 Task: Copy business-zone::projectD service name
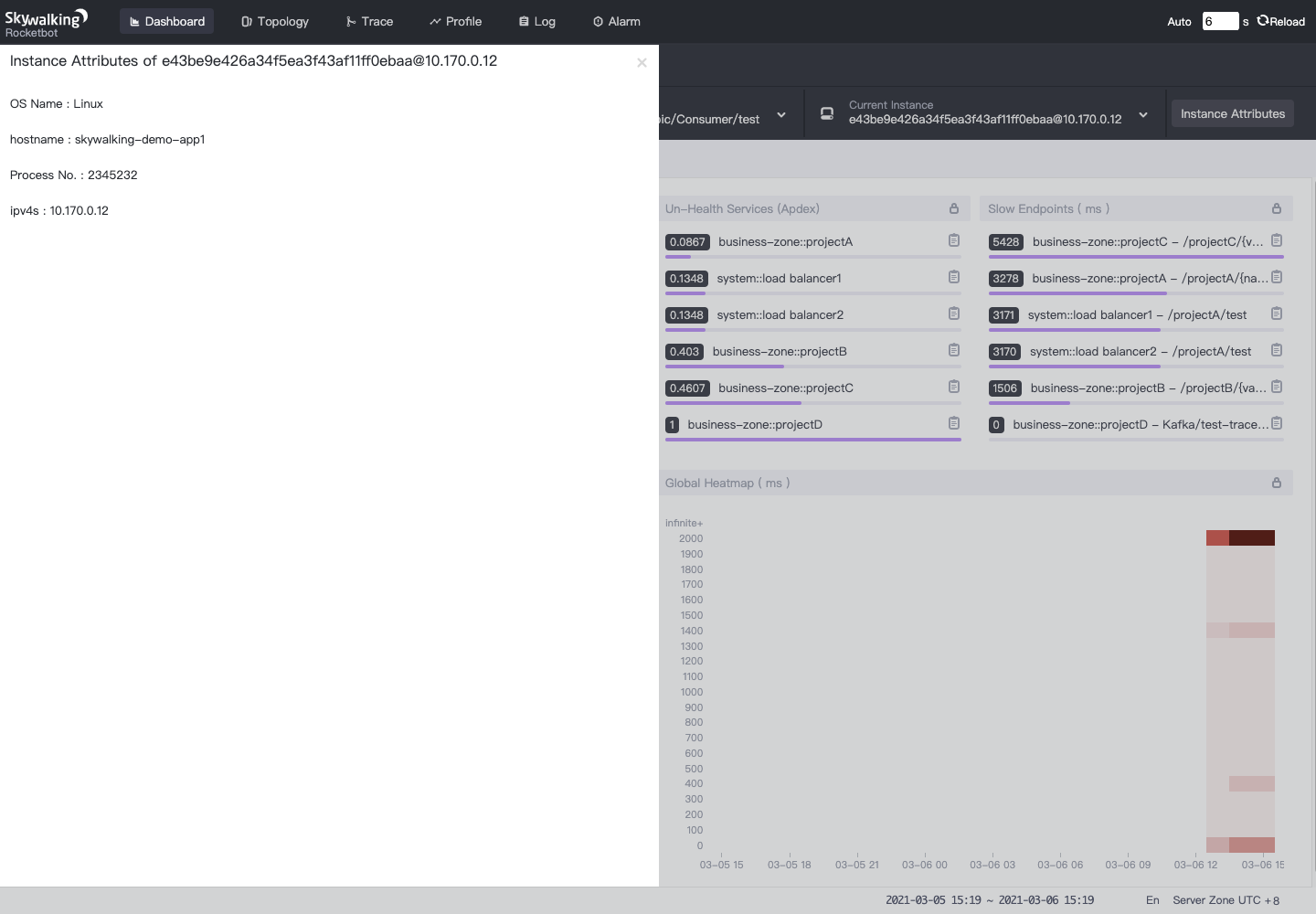point(954,423)
